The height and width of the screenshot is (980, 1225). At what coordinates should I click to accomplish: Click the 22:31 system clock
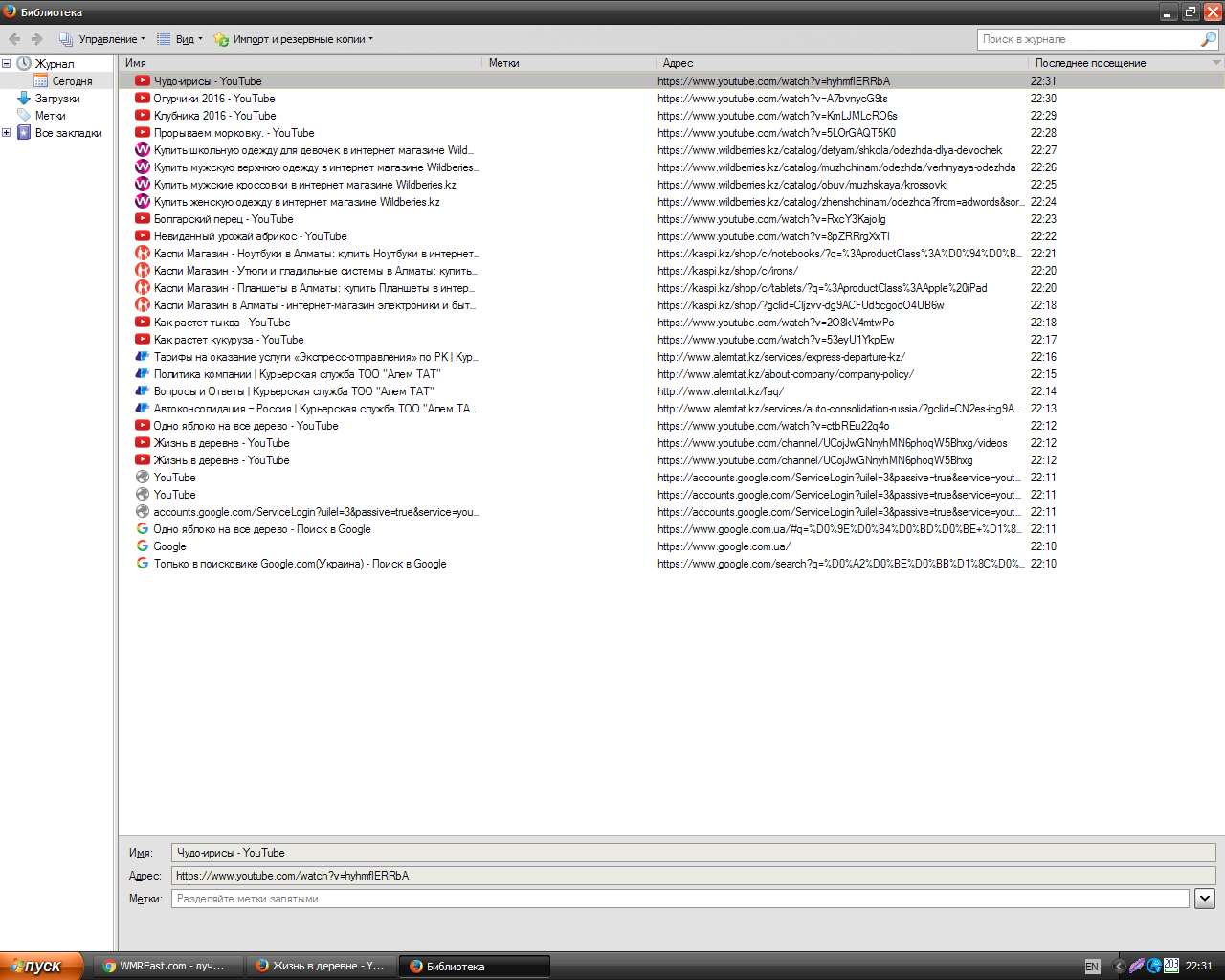(x=1199, y=967)
